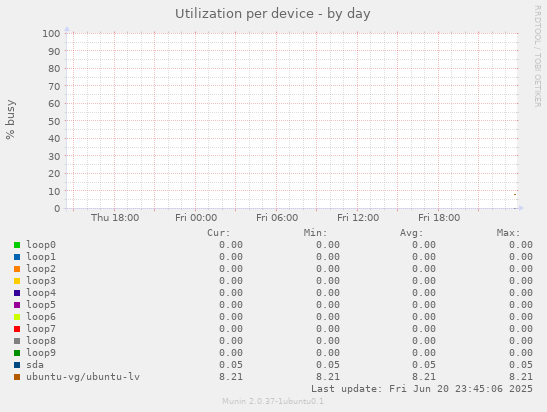Click the sda navy color swatch

point(17,365)
